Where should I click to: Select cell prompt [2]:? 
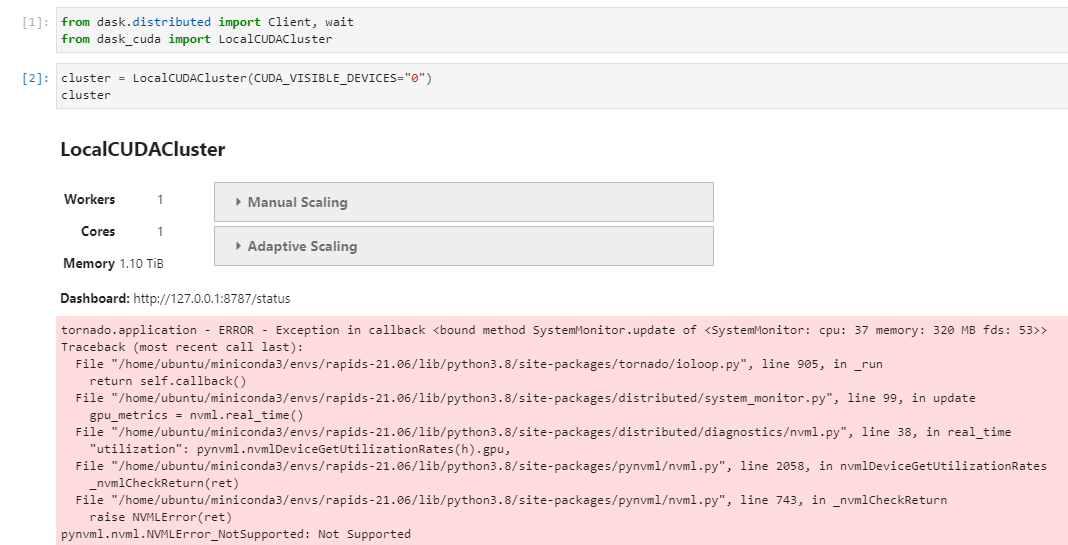point(35,78)
